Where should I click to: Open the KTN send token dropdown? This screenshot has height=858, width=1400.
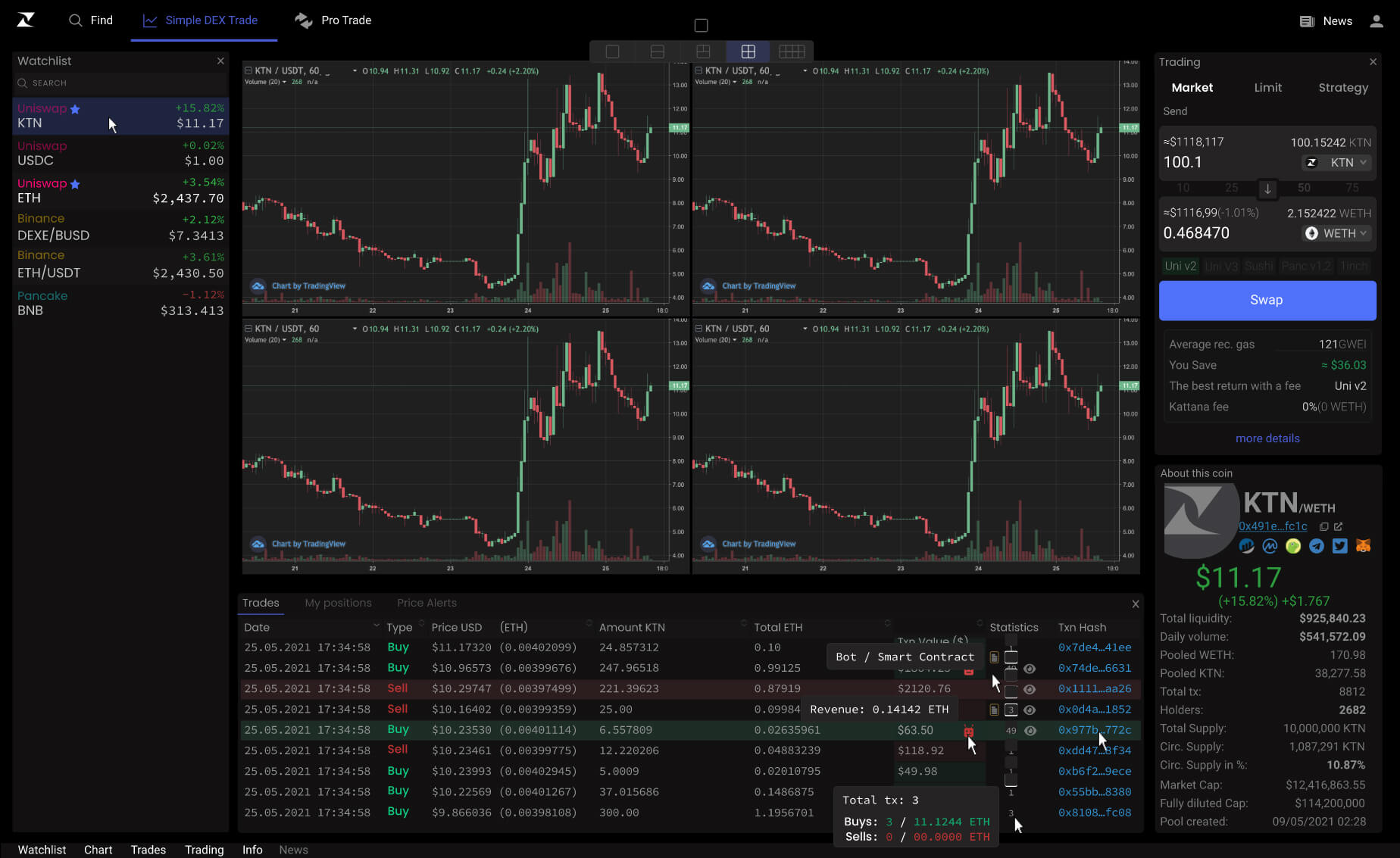click(x=1337, y=163)
